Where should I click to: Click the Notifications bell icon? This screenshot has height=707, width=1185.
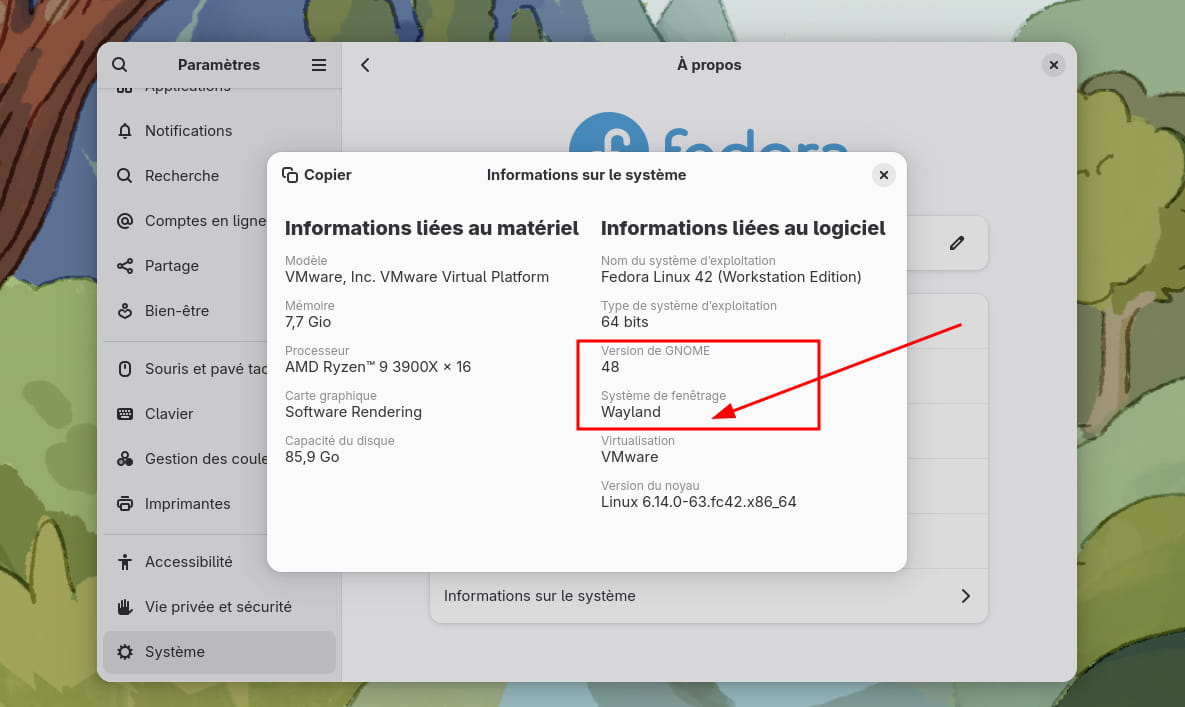click(125, 131)
